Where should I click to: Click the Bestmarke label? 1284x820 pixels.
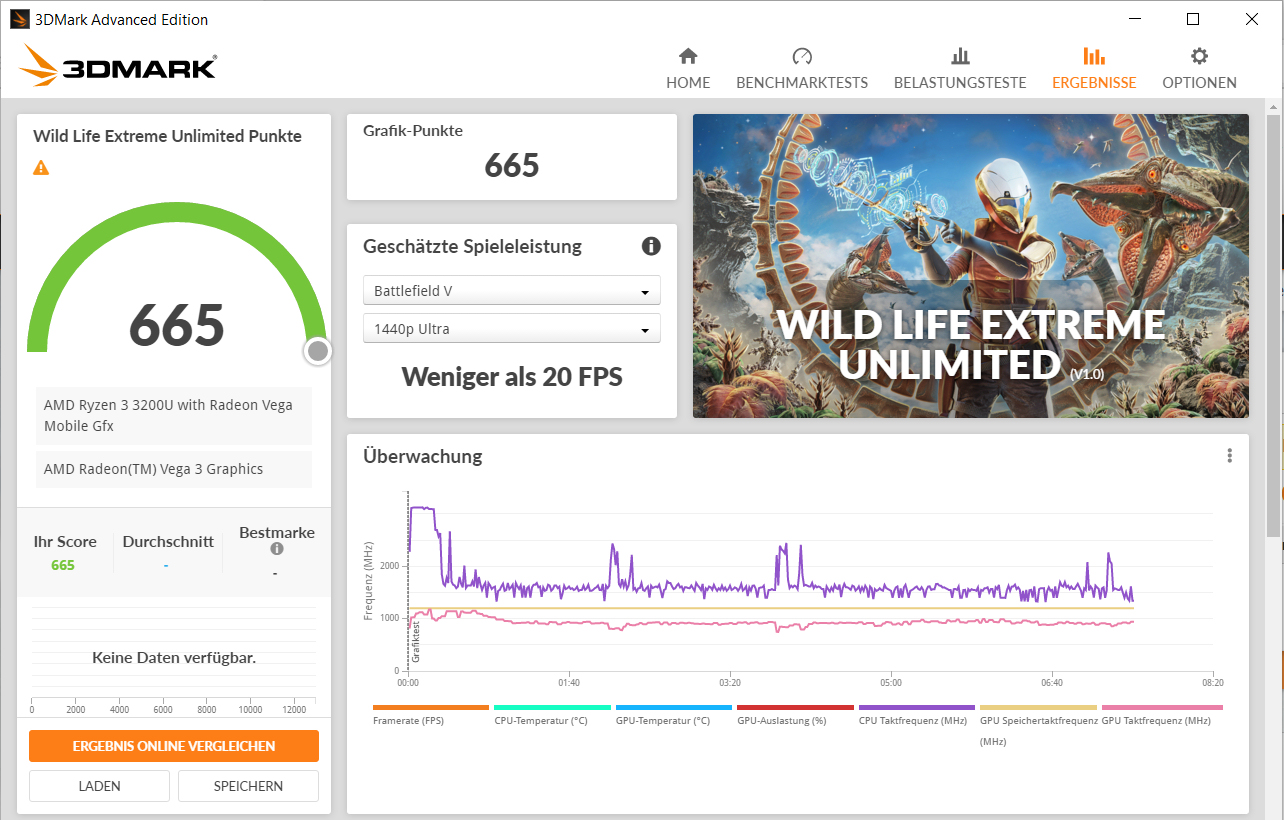277,533
